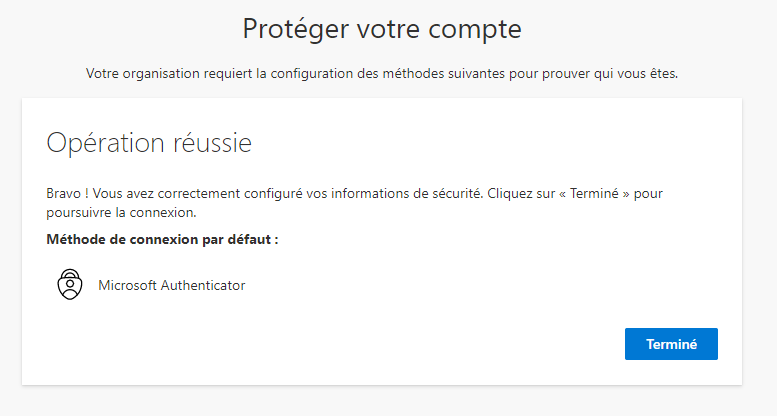Click the word "Opération" in card heading
This screenshot has height=416, width=777.
click(105, 143)
